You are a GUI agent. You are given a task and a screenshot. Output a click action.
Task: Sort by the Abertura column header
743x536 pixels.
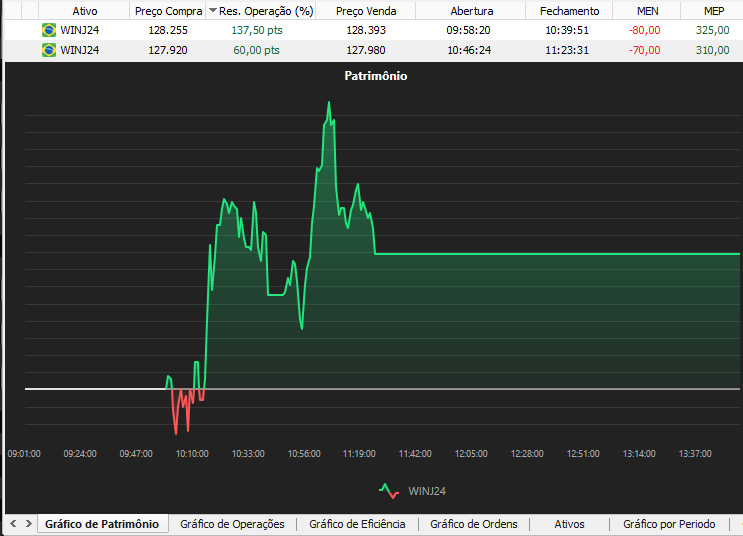[471, 11]
